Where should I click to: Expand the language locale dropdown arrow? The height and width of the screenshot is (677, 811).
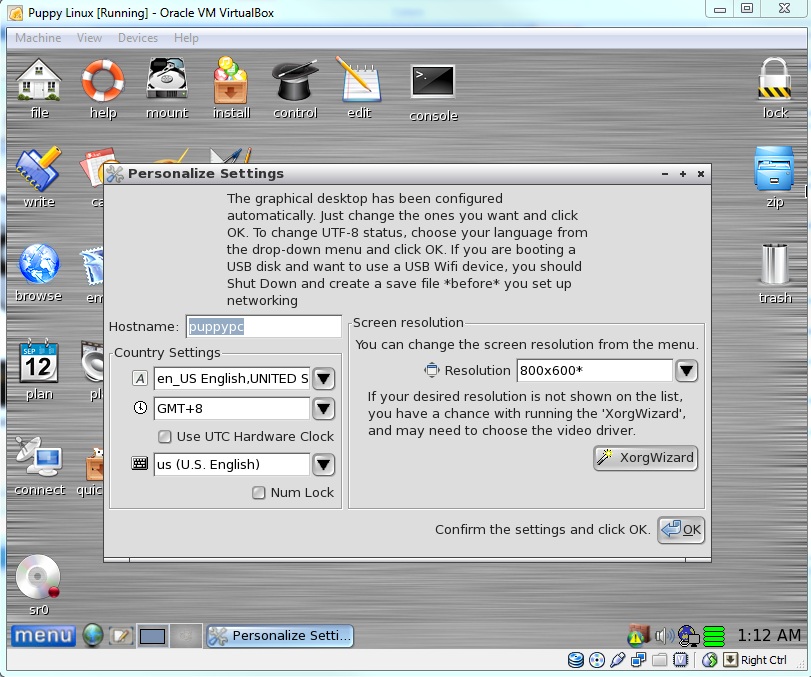click(x=324, y=379)
